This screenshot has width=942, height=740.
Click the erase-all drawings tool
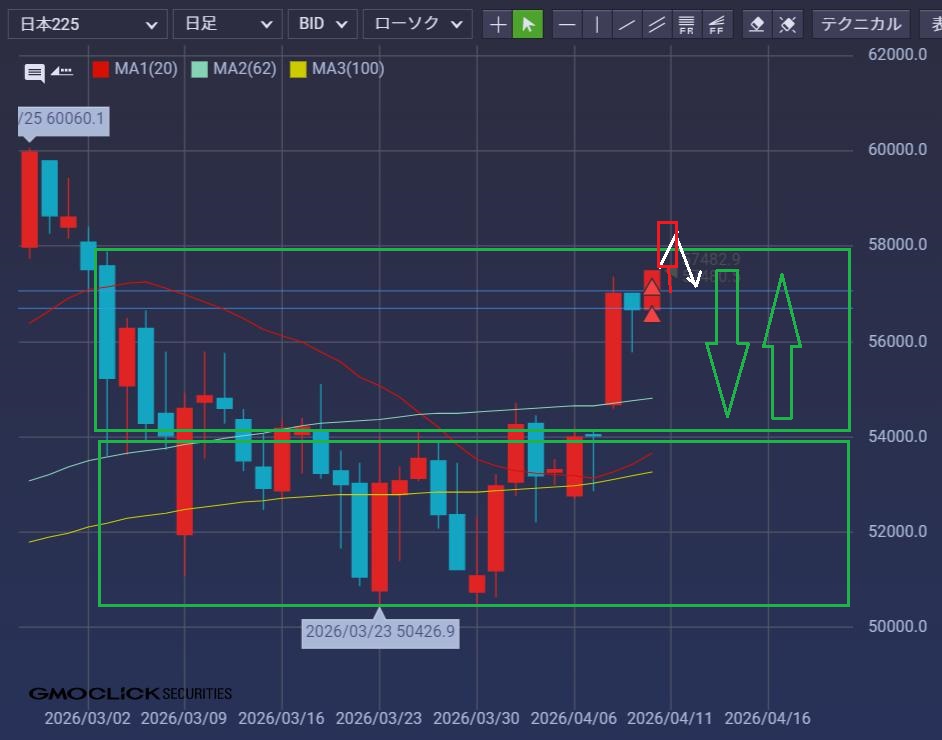[788, 24]
